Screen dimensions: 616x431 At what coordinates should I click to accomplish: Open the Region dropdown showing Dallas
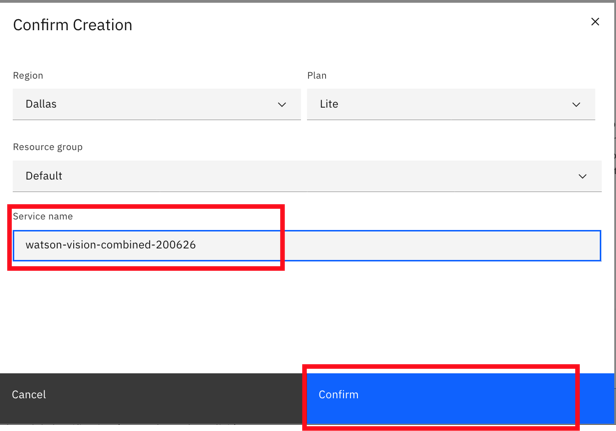point(157,104)
